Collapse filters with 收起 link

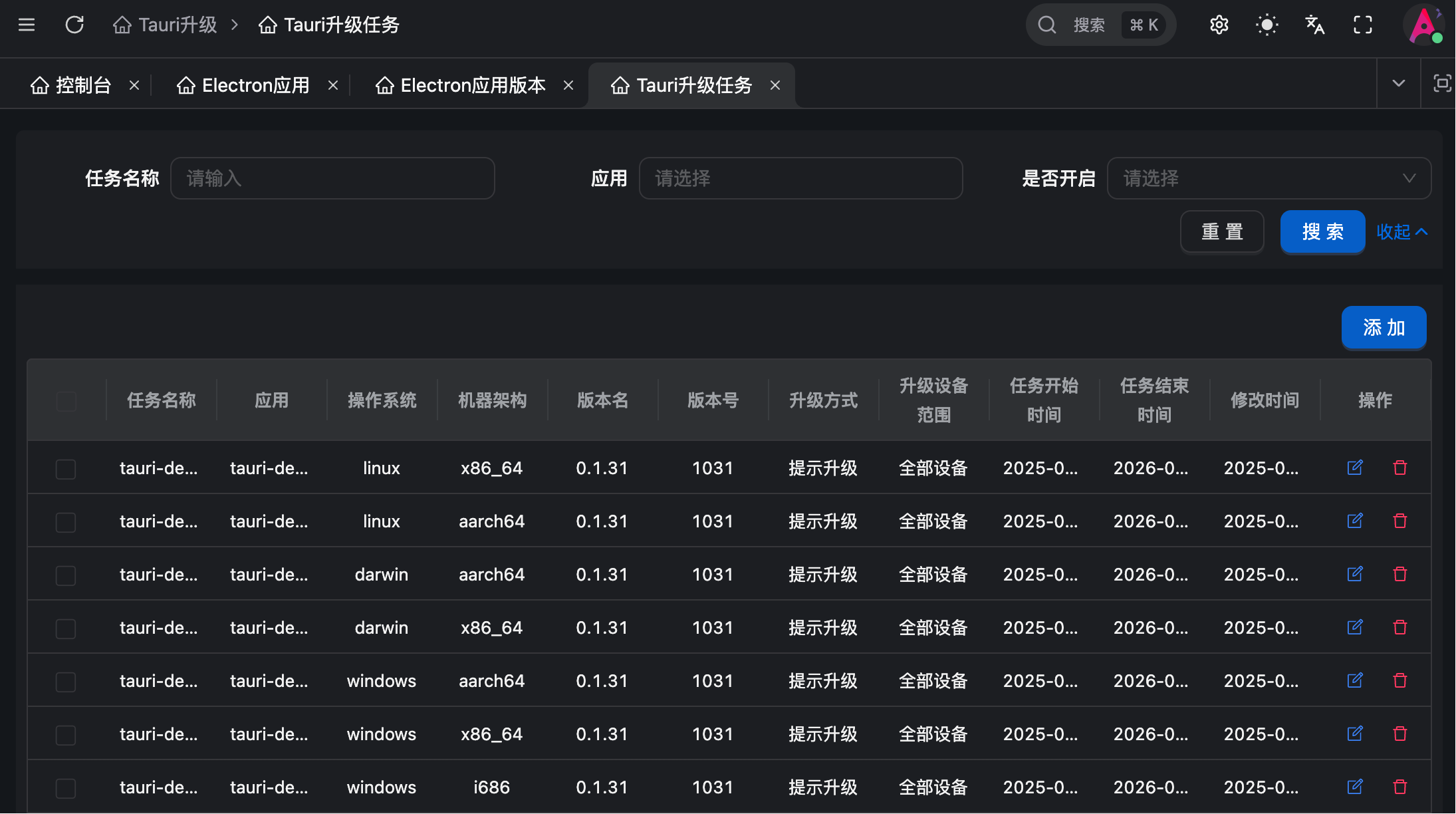point(1401,231)
